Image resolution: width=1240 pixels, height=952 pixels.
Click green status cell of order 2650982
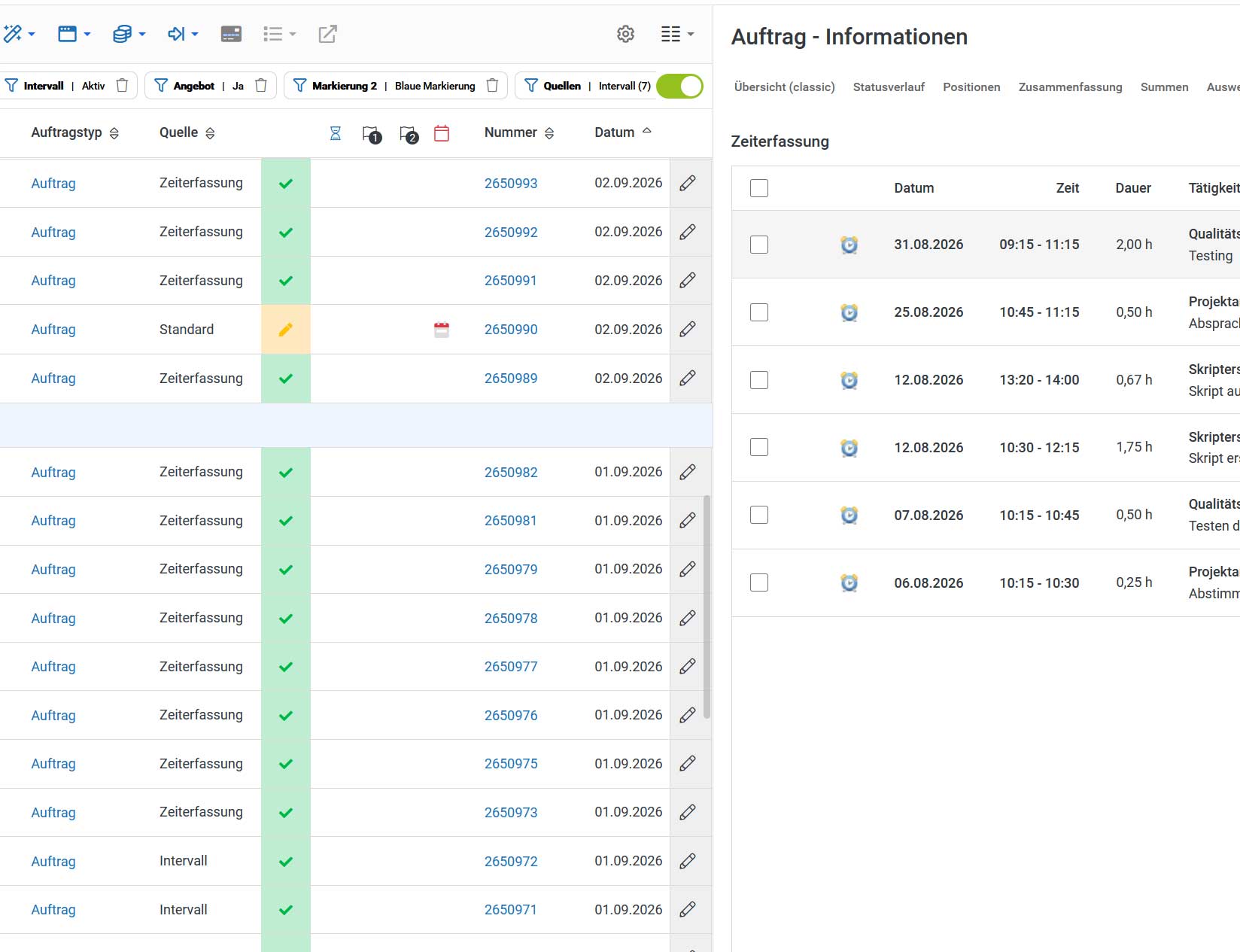click(286, 472)
